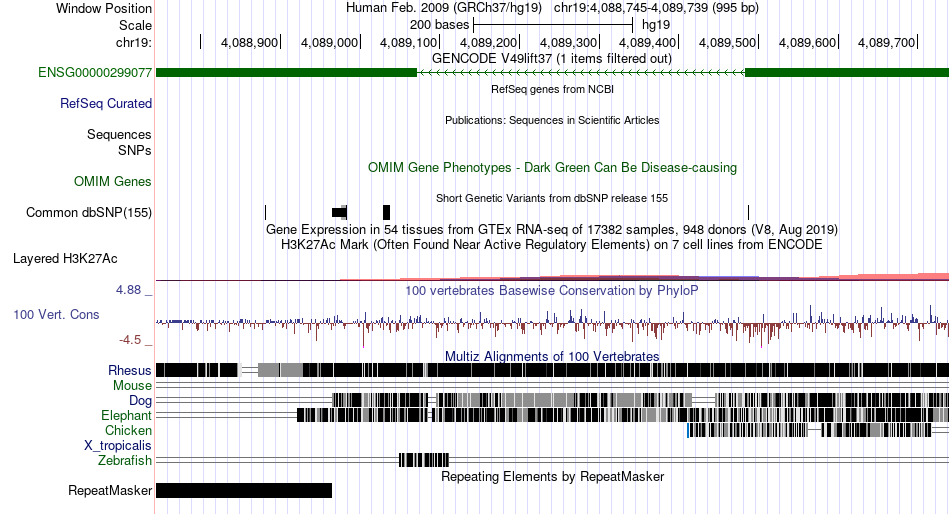Select the Common dbSNP(155) track label
This screenshot has height=514, width=950.
89,212
